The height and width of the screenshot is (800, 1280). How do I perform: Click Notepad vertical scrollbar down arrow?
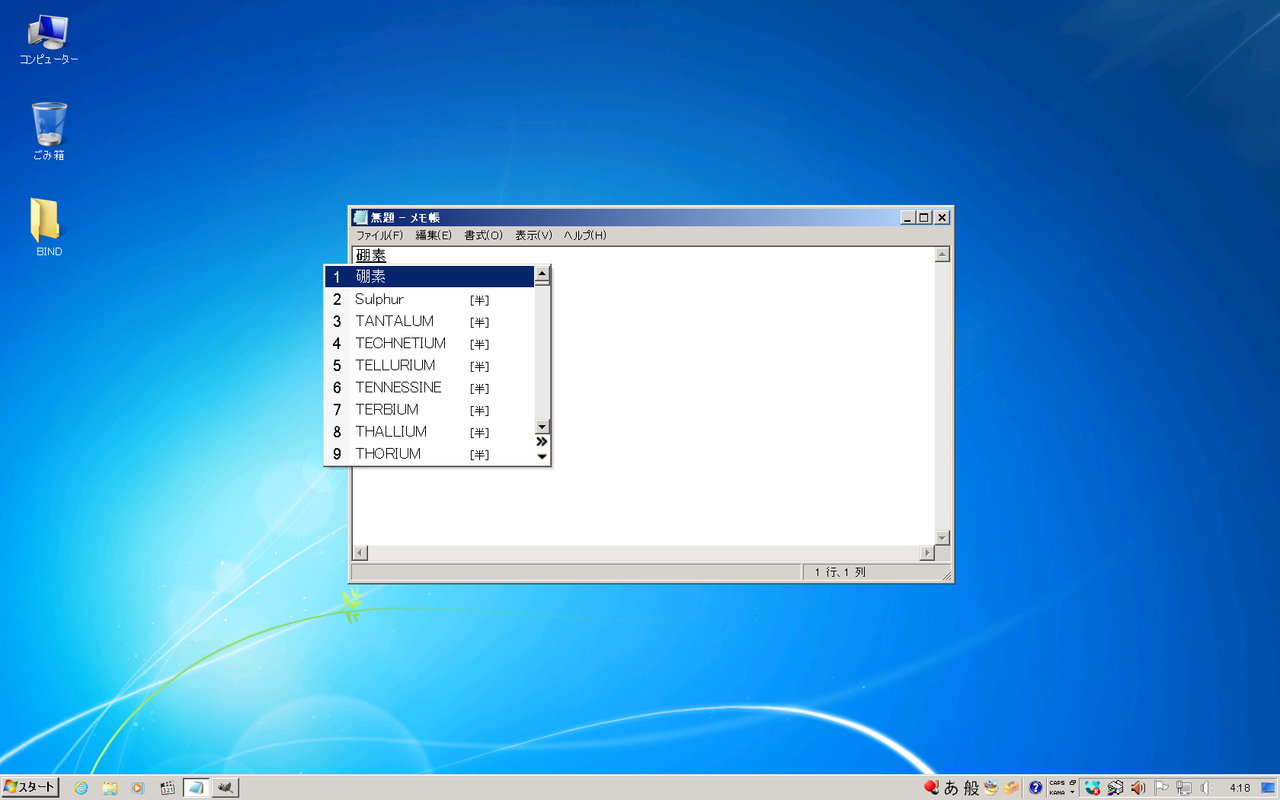click(941, 537)
